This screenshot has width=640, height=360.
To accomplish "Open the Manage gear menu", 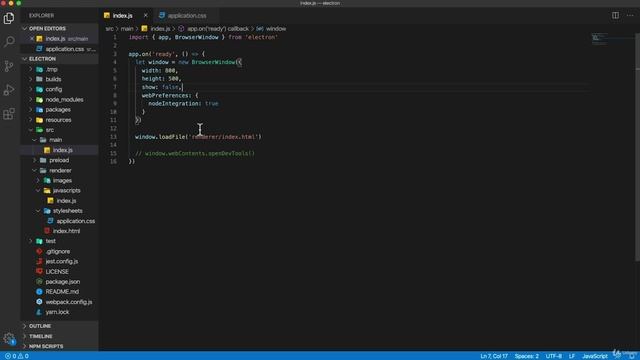I will 9,338.
